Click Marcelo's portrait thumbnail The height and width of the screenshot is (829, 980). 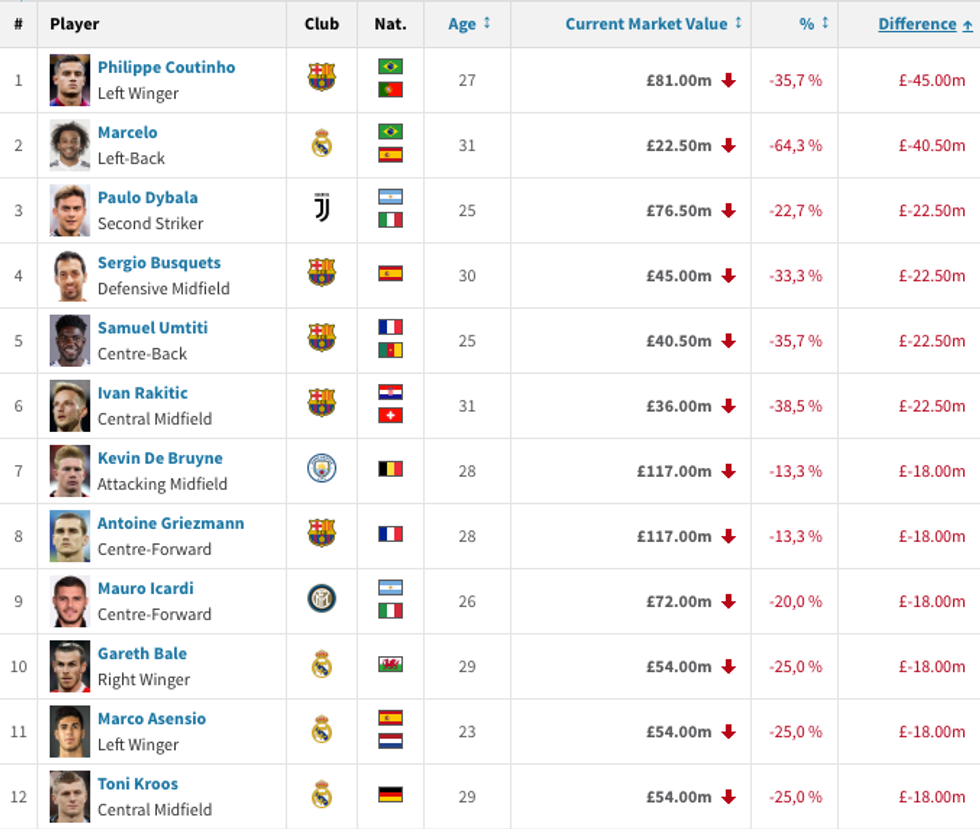pos(70,145)
